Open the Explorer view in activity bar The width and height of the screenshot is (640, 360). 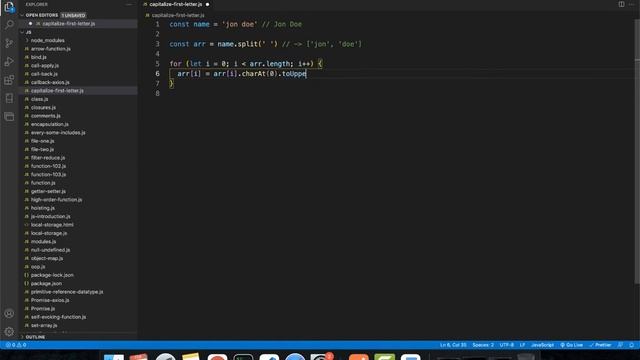click(x=9, y=7)
